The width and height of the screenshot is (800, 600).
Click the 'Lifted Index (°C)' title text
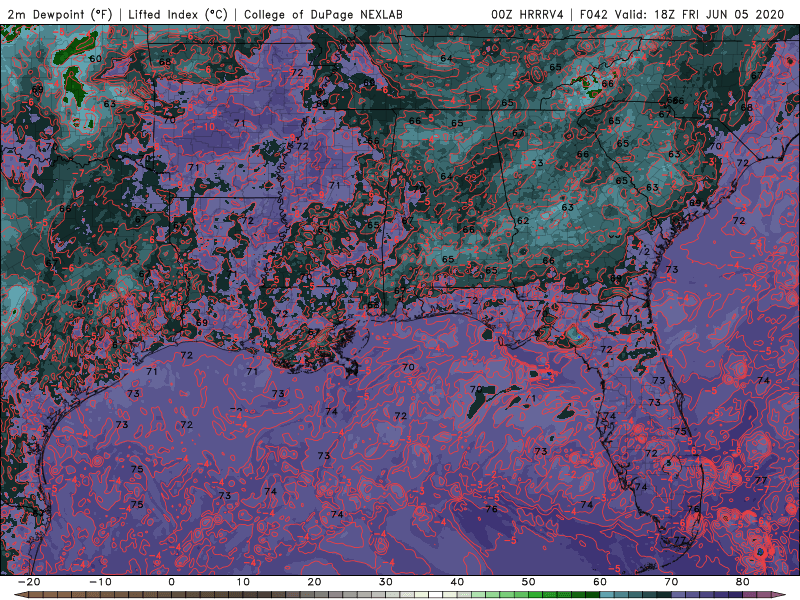(178, 14)
